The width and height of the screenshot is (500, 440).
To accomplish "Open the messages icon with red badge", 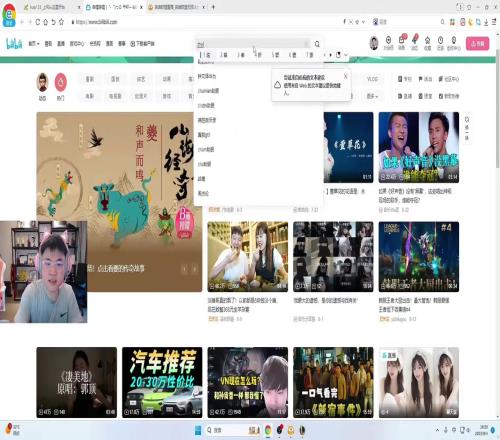I will [402, 43].
